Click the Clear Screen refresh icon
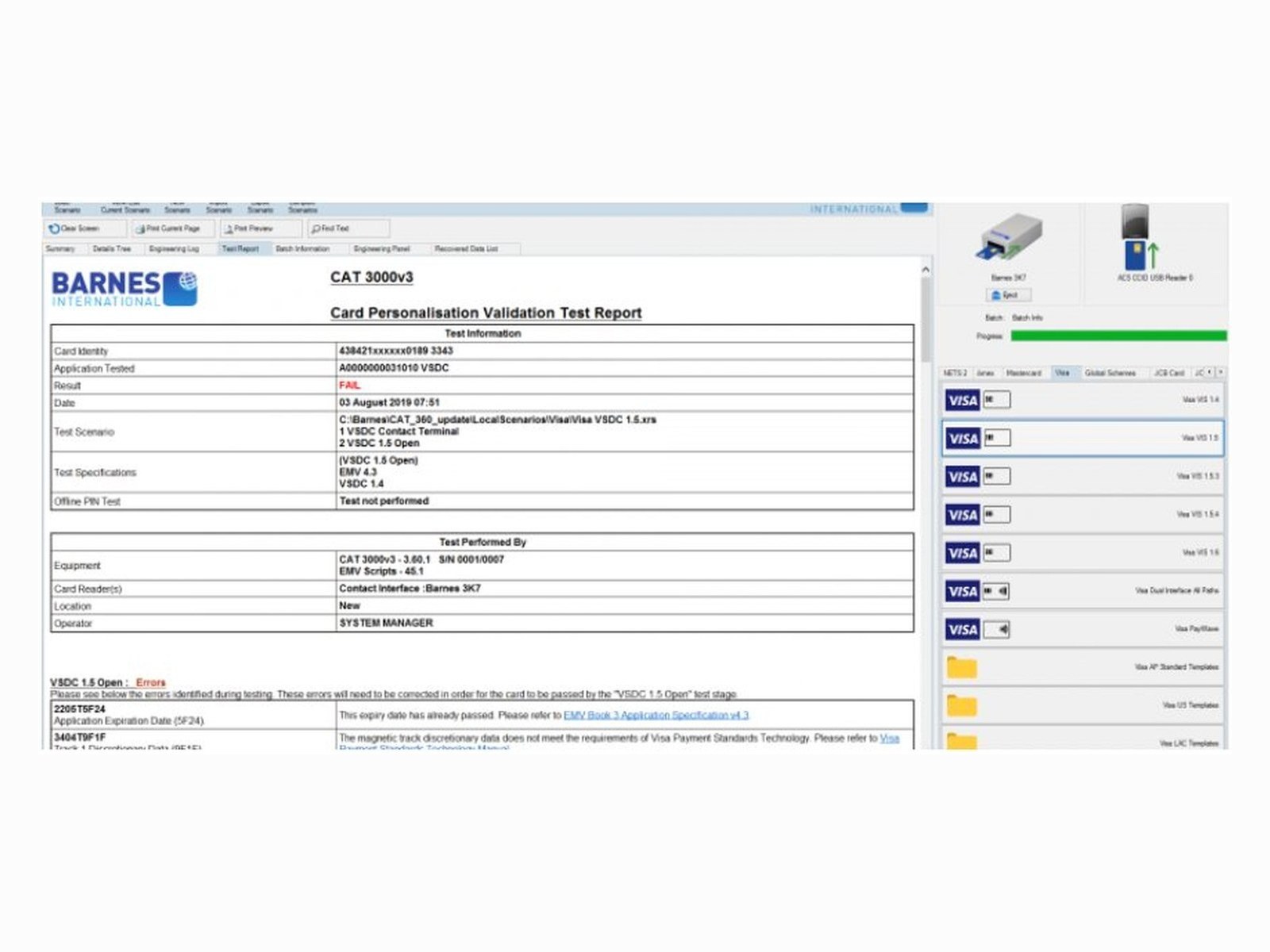The image size is (1270, 952). pyautogui.click(x=54, y=228)
